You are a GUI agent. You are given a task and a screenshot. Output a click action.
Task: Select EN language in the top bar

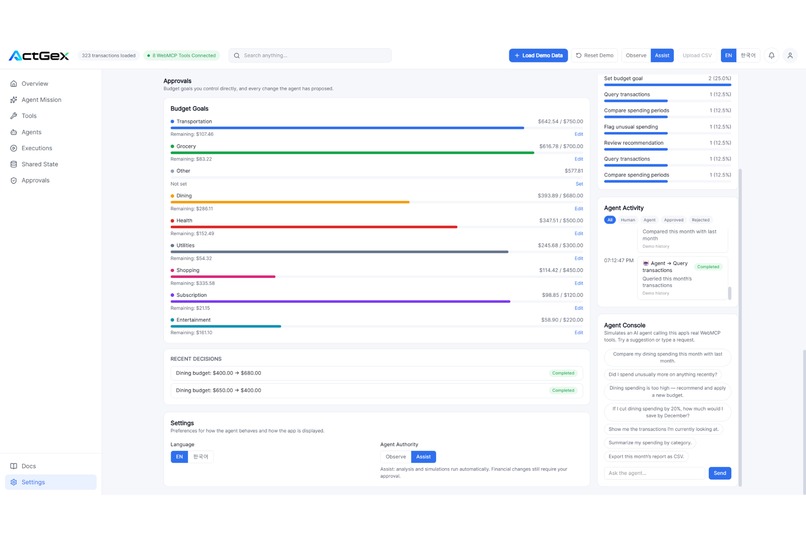tap(728, 55)
